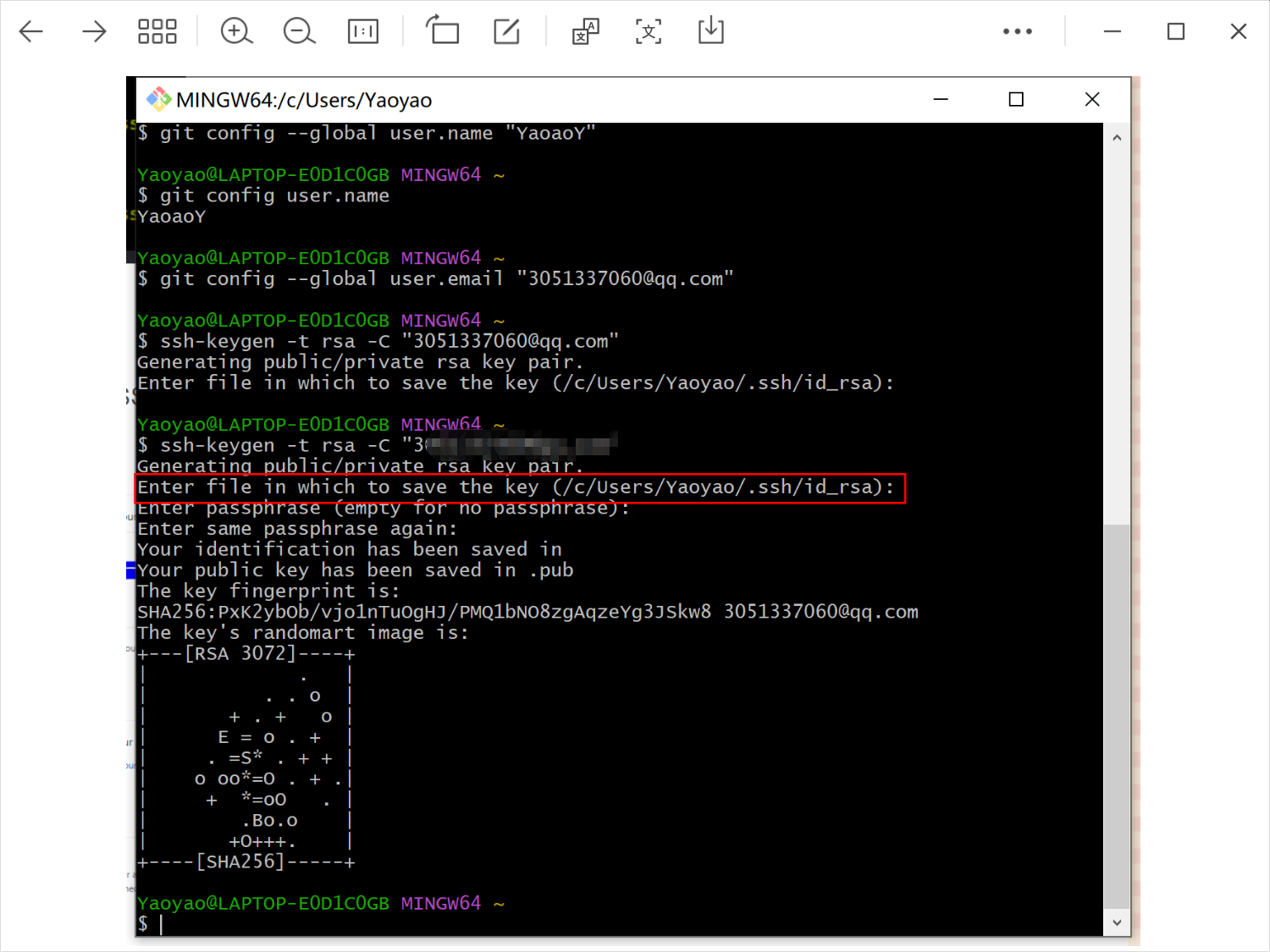The width and height of the screenshot is (1270, 952).
Task: Click the terminal vertical scrollbar thumb
Action: (1117, 717)
